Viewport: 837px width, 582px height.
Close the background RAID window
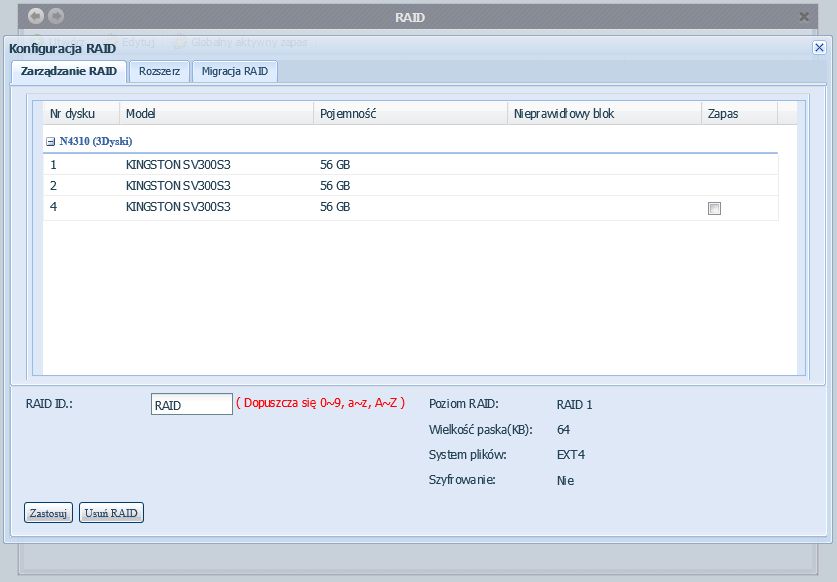click(x=804, y=17)
